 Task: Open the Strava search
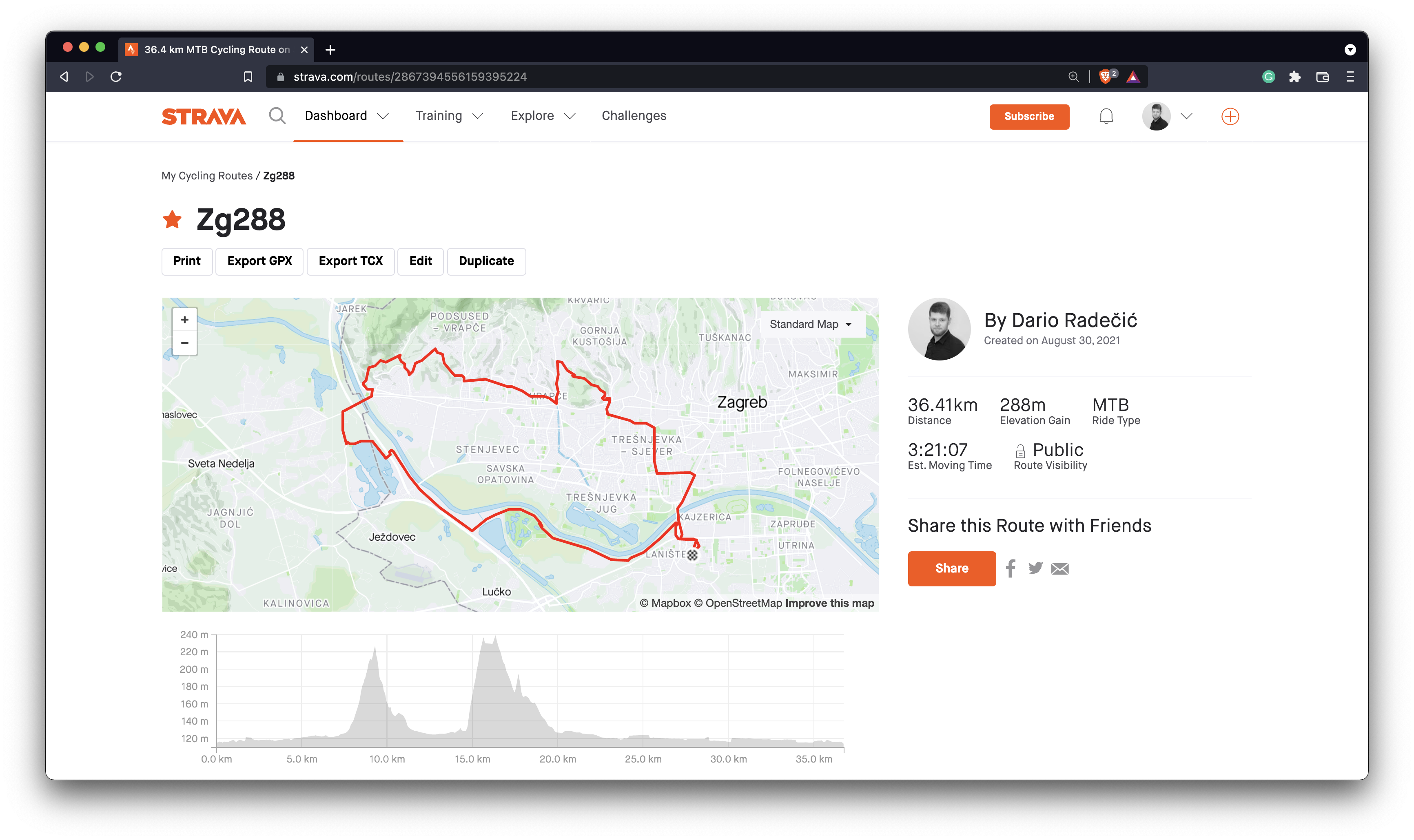click(277, 115)
